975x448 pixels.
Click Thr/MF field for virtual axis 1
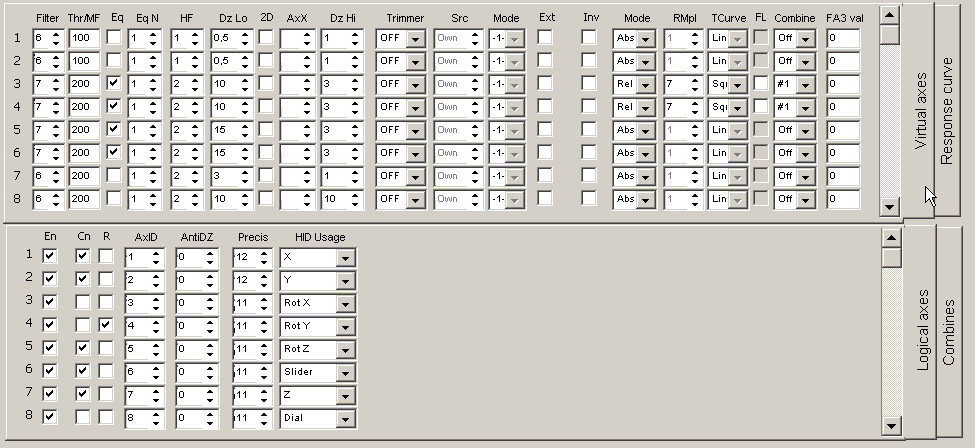point(85,39)
